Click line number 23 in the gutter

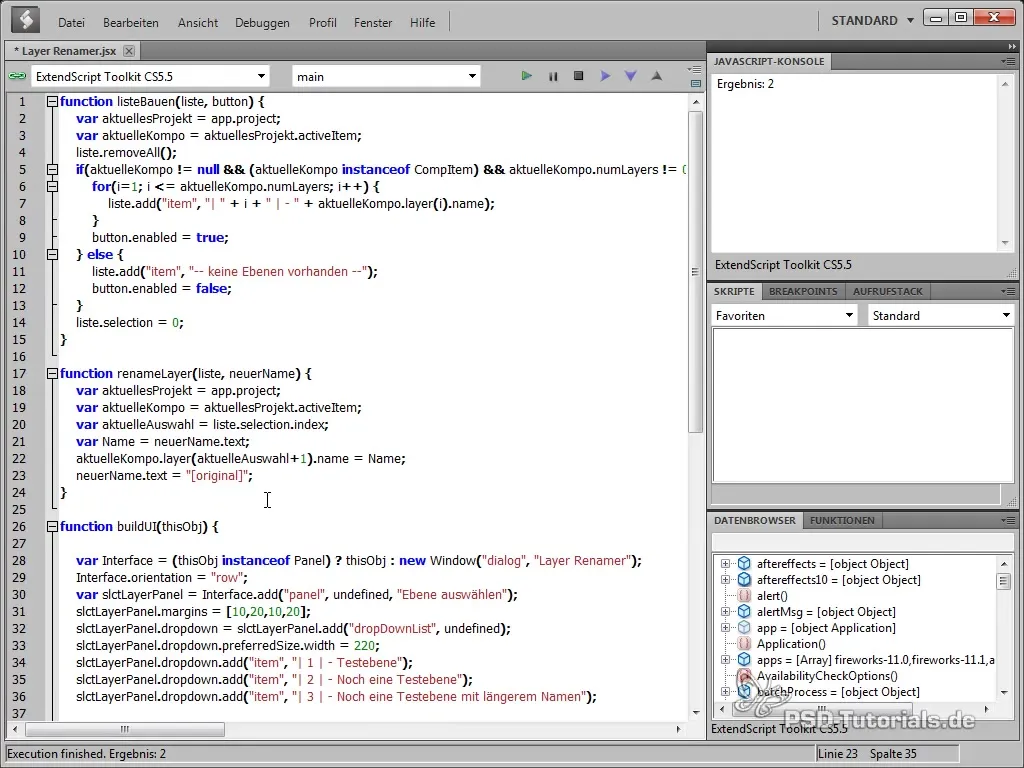click(19, 475)
